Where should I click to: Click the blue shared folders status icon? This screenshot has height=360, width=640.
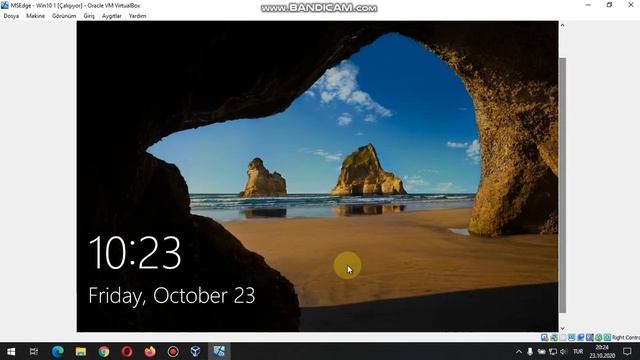click(581, 338)
